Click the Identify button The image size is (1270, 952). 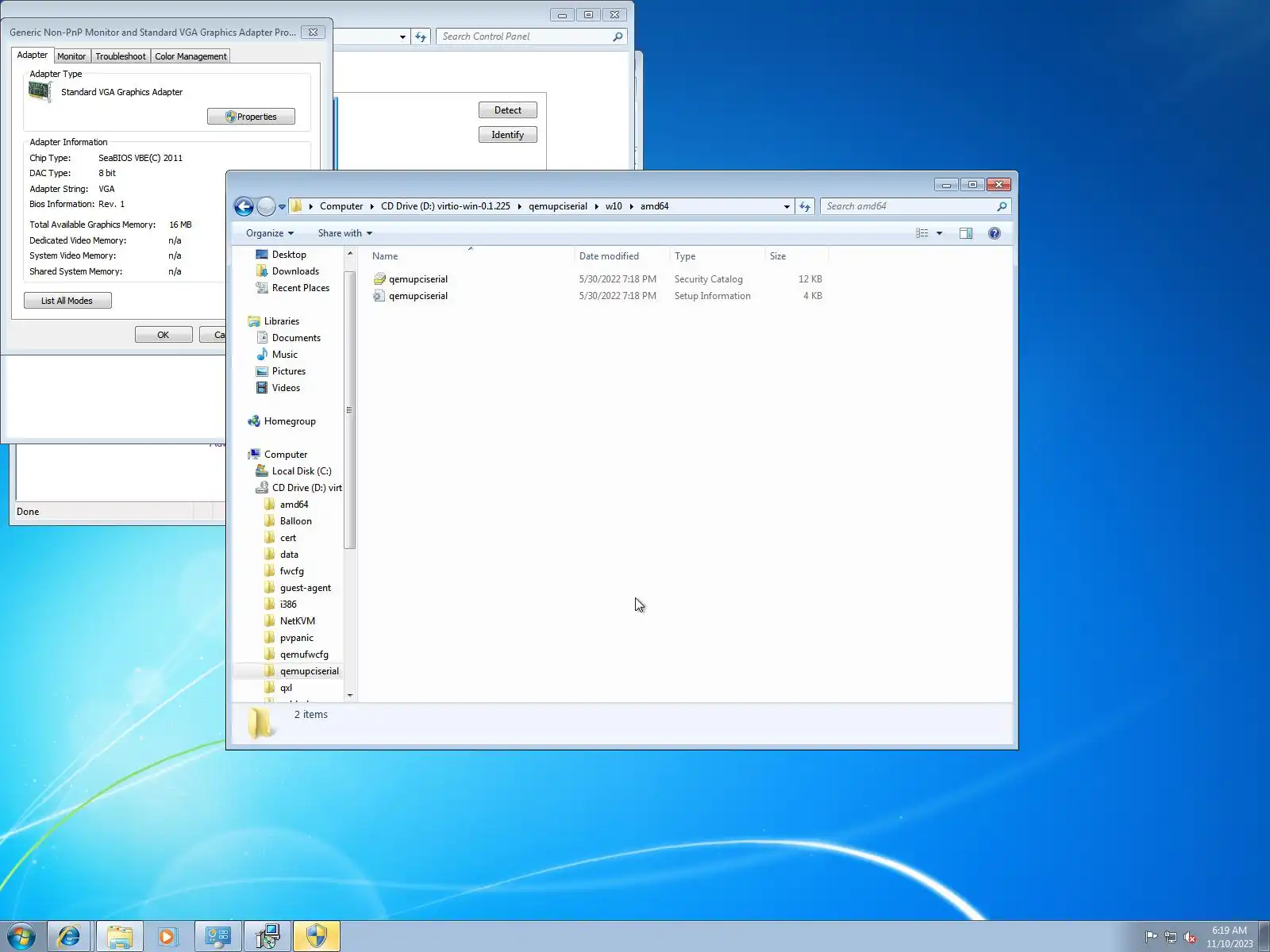pyautogui.click(x=508, y=135)
